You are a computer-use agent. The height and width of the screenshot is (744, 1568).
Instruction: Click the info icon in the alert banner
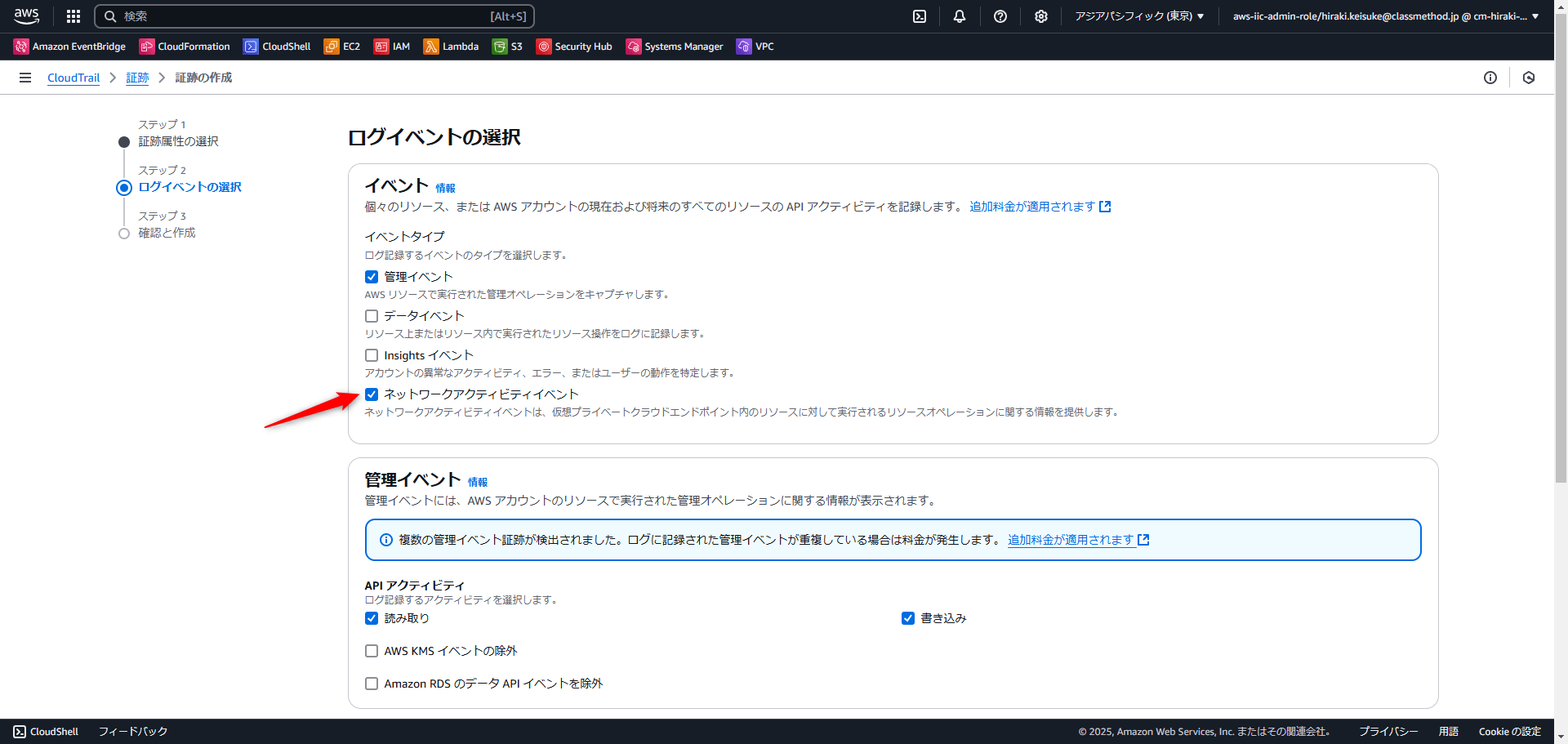386,540
